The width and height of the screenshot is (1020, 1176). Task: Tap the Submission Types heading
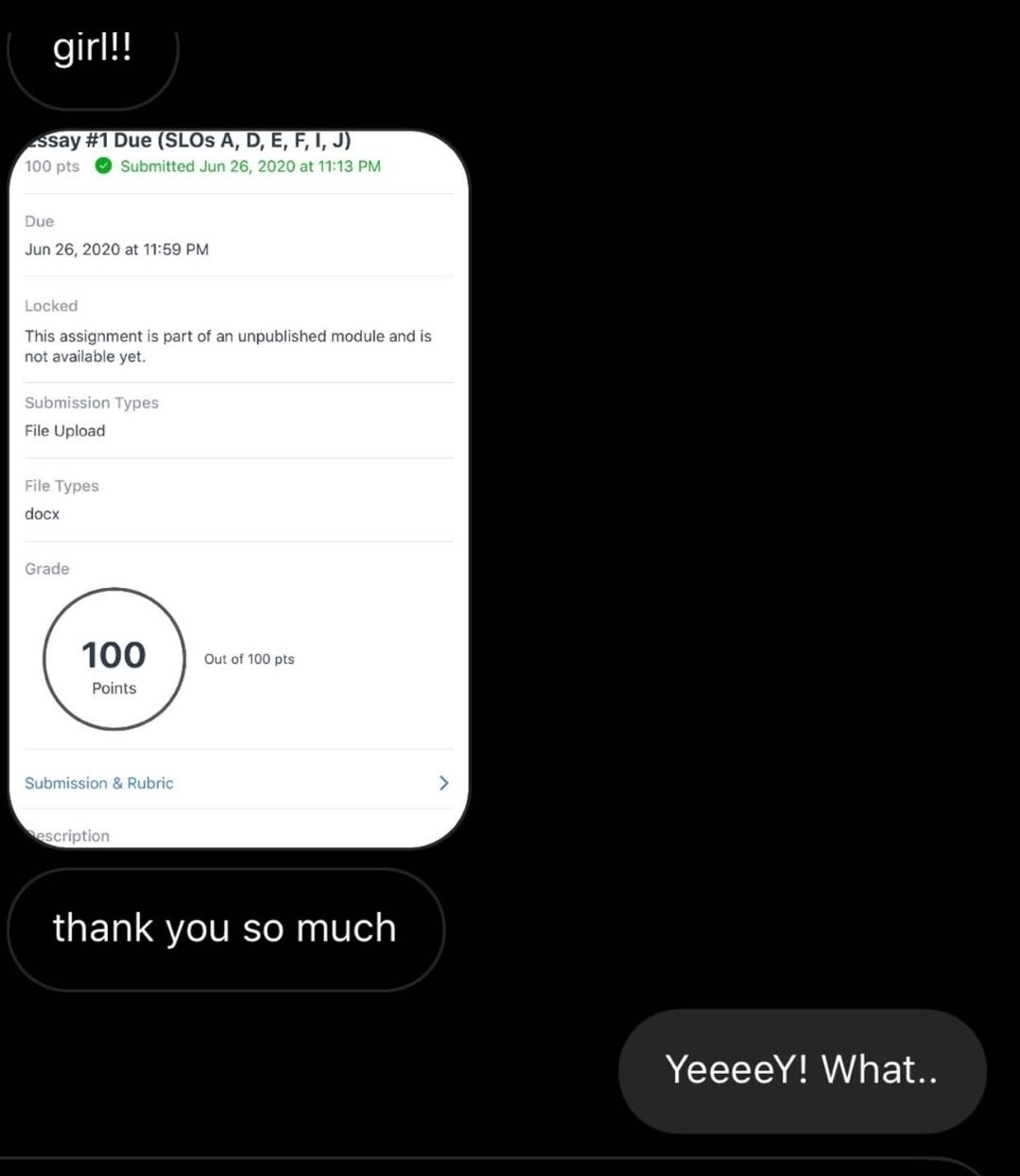pyautogui.click(x=92, y=403)
